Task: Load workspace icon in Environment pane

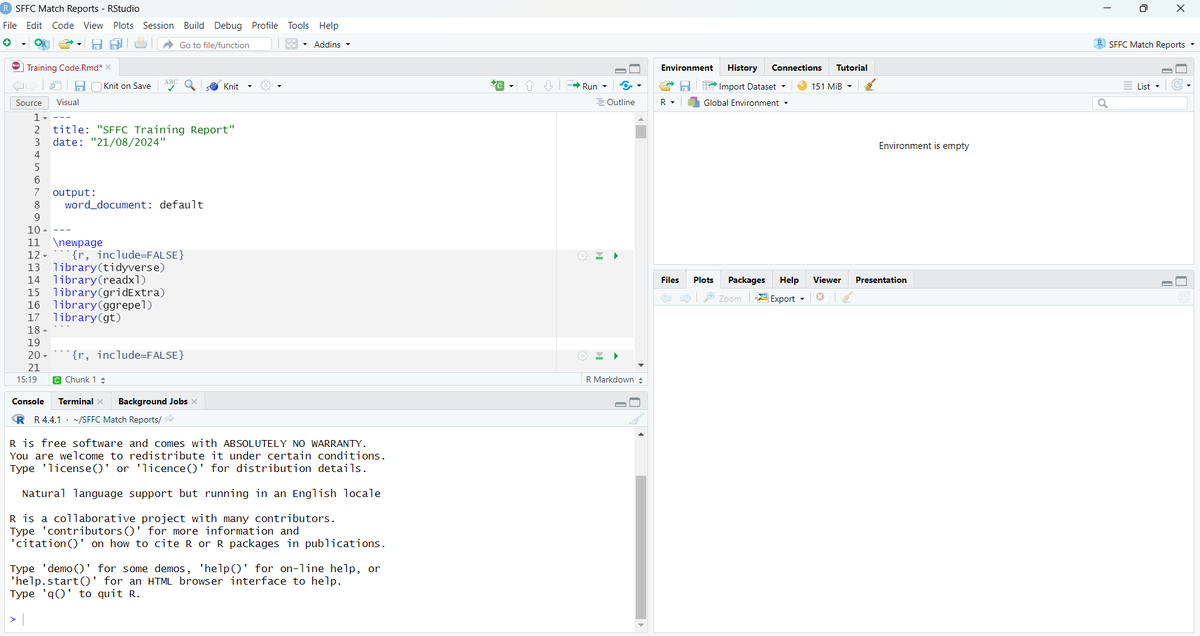Action: click(x=668, y=86)
